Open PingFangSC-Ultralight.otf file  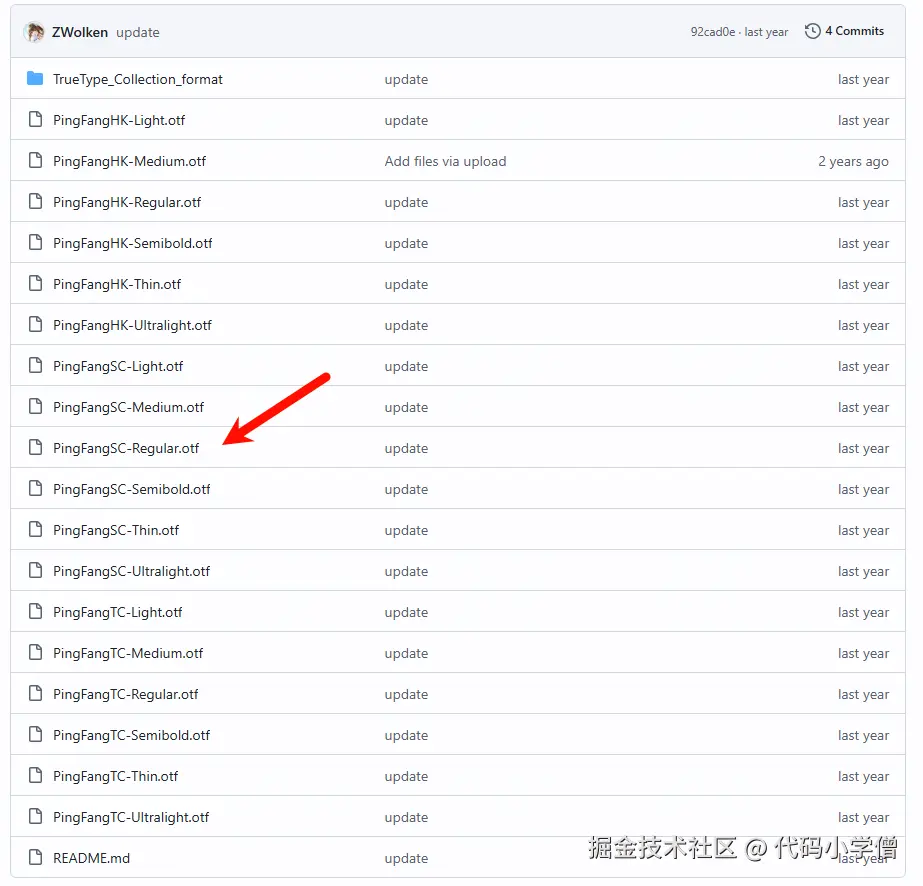point(131,572)
